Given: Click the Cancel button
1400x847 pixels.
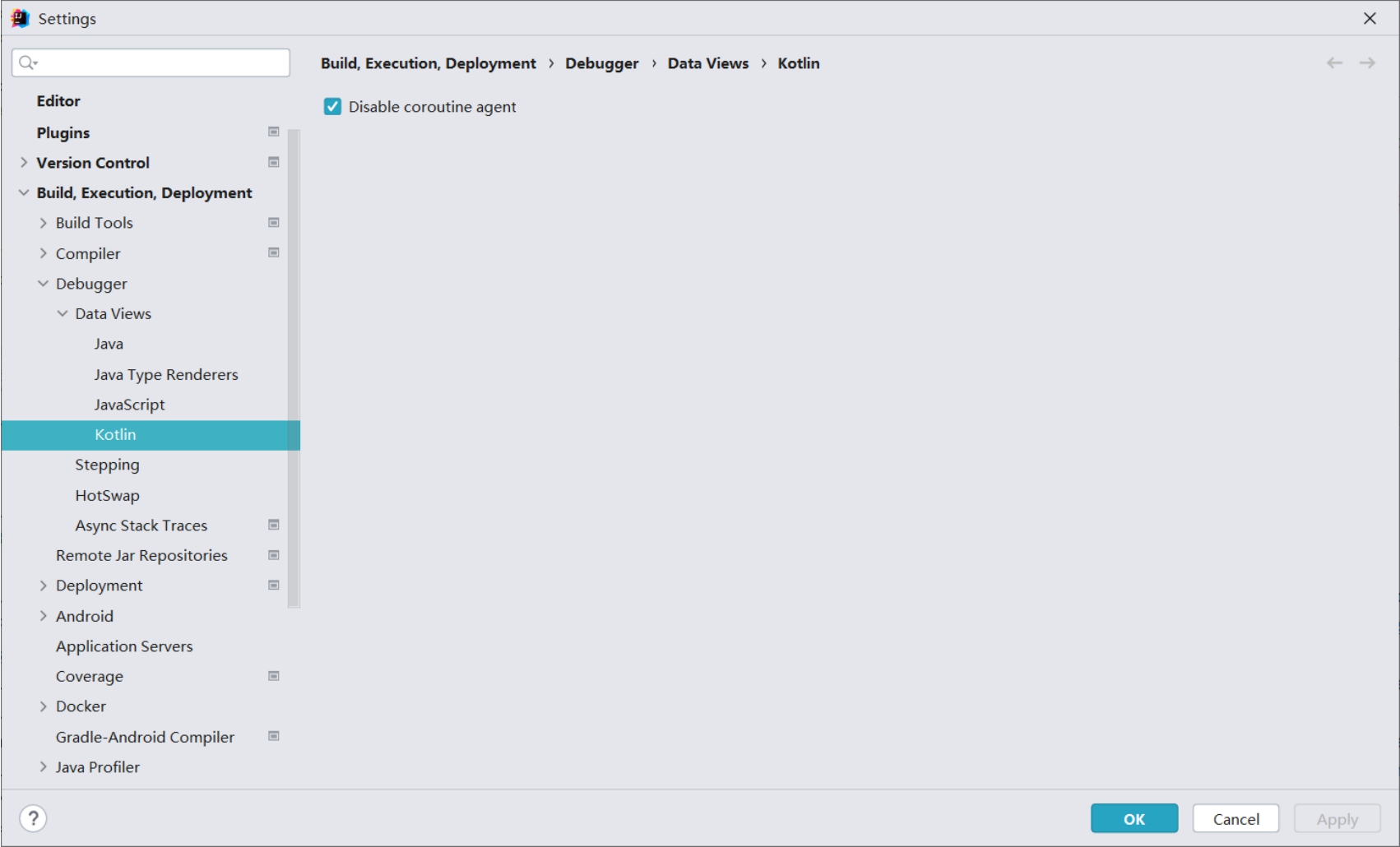Looking at the screenshot, I should [1235, 818].
